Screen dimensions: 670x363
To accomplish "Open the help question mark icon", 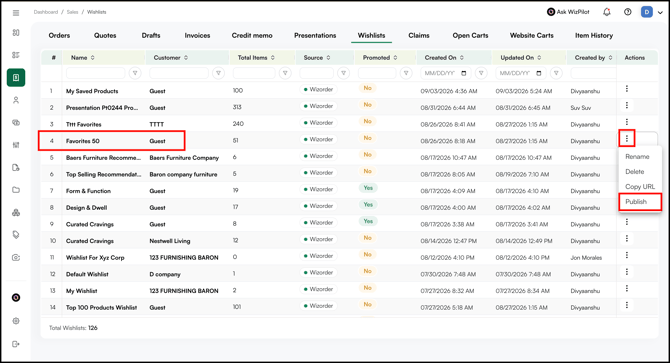I will [x=627, y=12].
